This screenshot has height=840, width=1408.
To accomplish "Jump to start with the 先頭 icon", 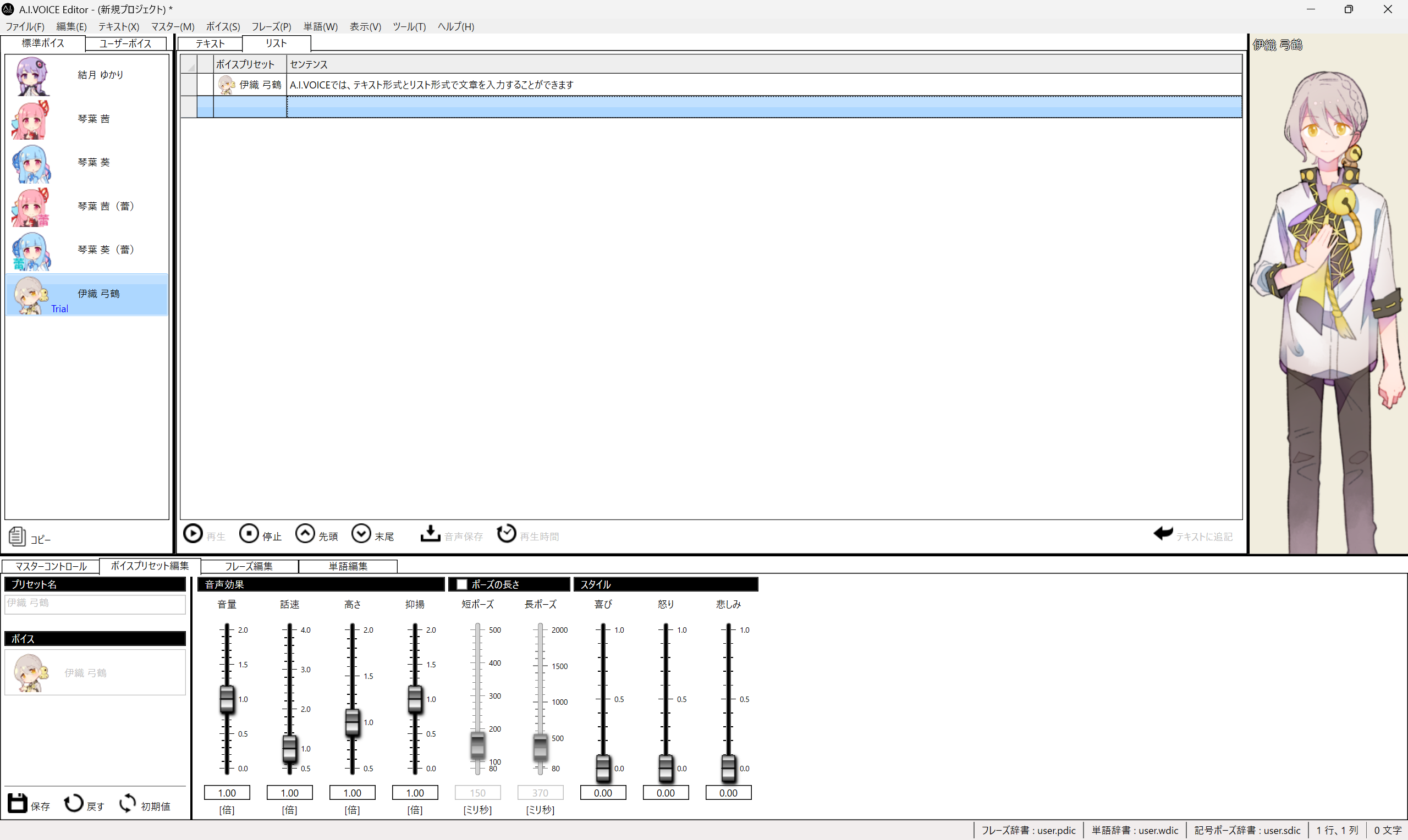I will point(305,533).
